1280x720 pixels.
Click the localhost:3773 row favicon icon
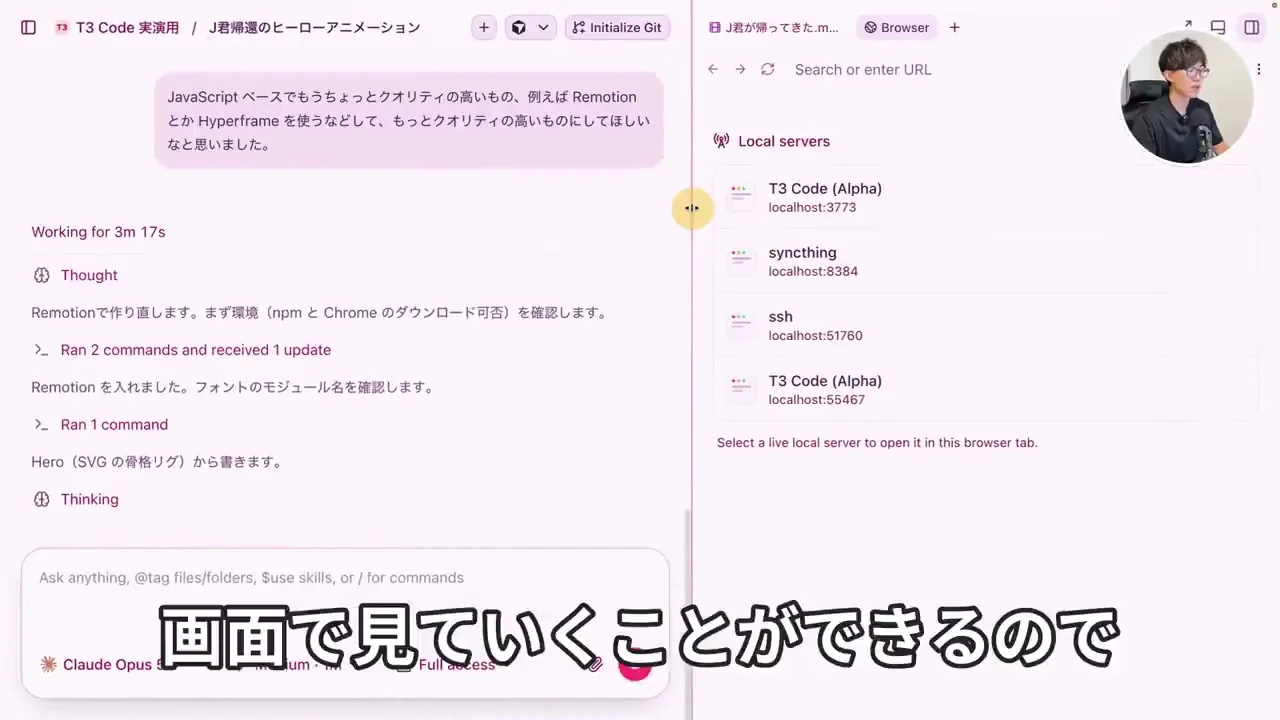[x=740, y=197]
